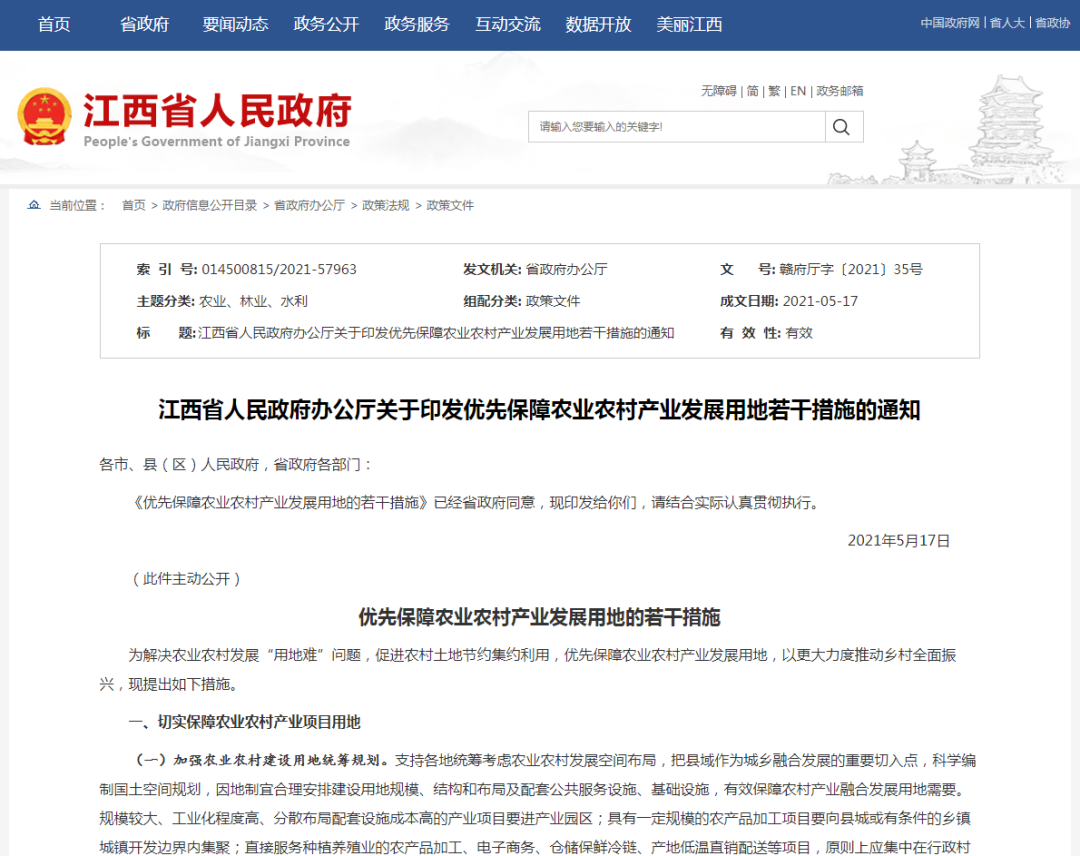Visit the 中国政府网 link

point(950,23)
